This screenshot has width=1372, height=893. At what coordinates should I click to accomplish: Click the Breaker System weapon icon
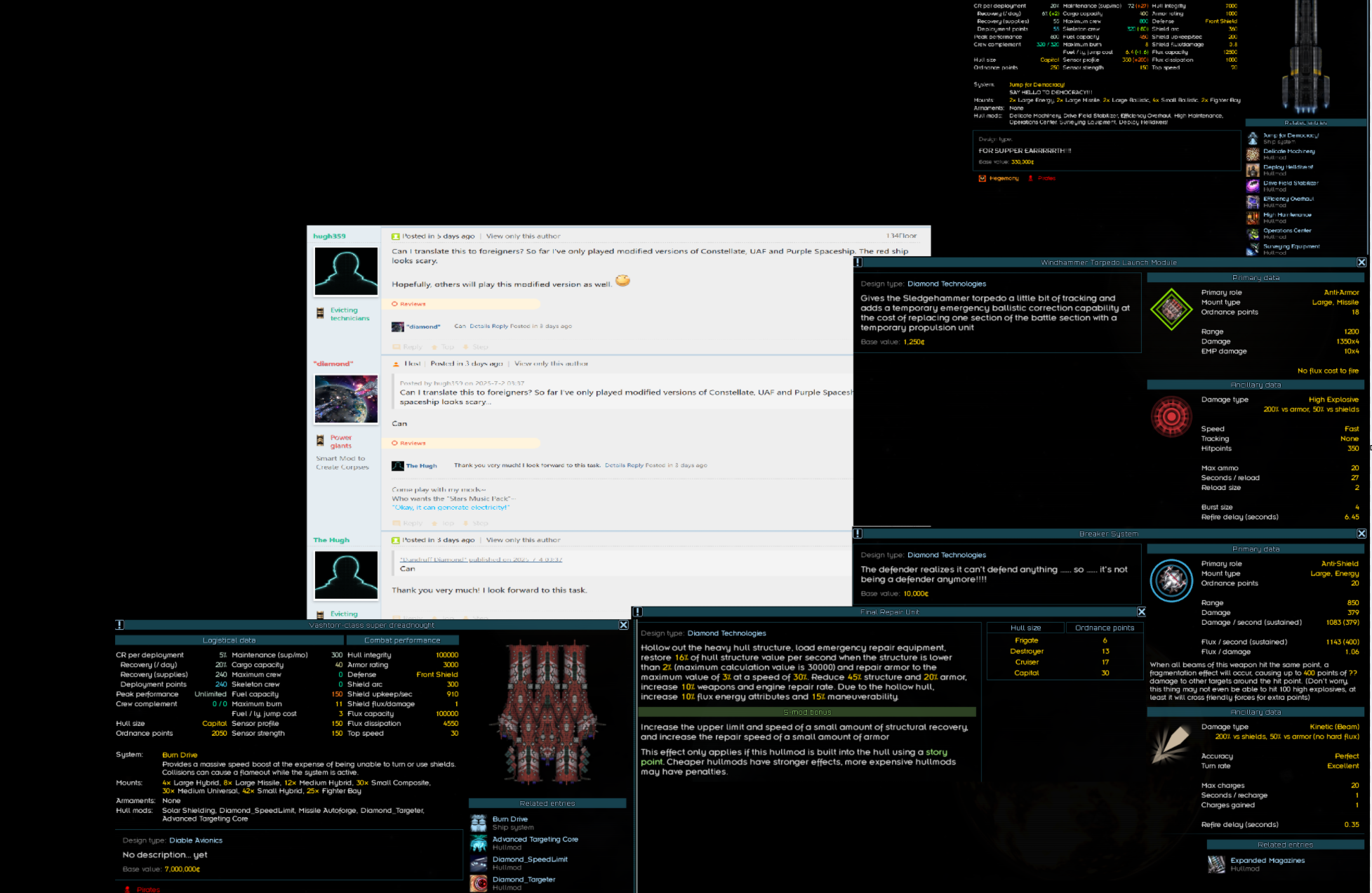click(x=1171, y=581)
